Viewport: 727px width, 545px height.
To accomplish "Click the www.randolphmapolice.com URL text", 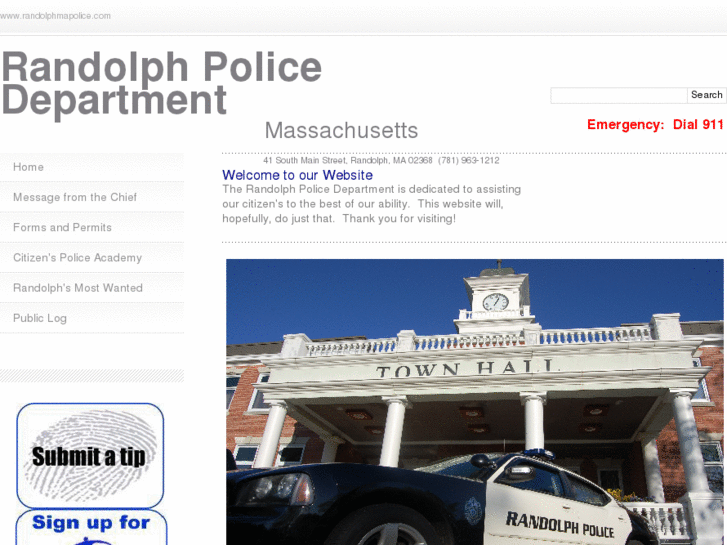I will click(x=55, y=16).
